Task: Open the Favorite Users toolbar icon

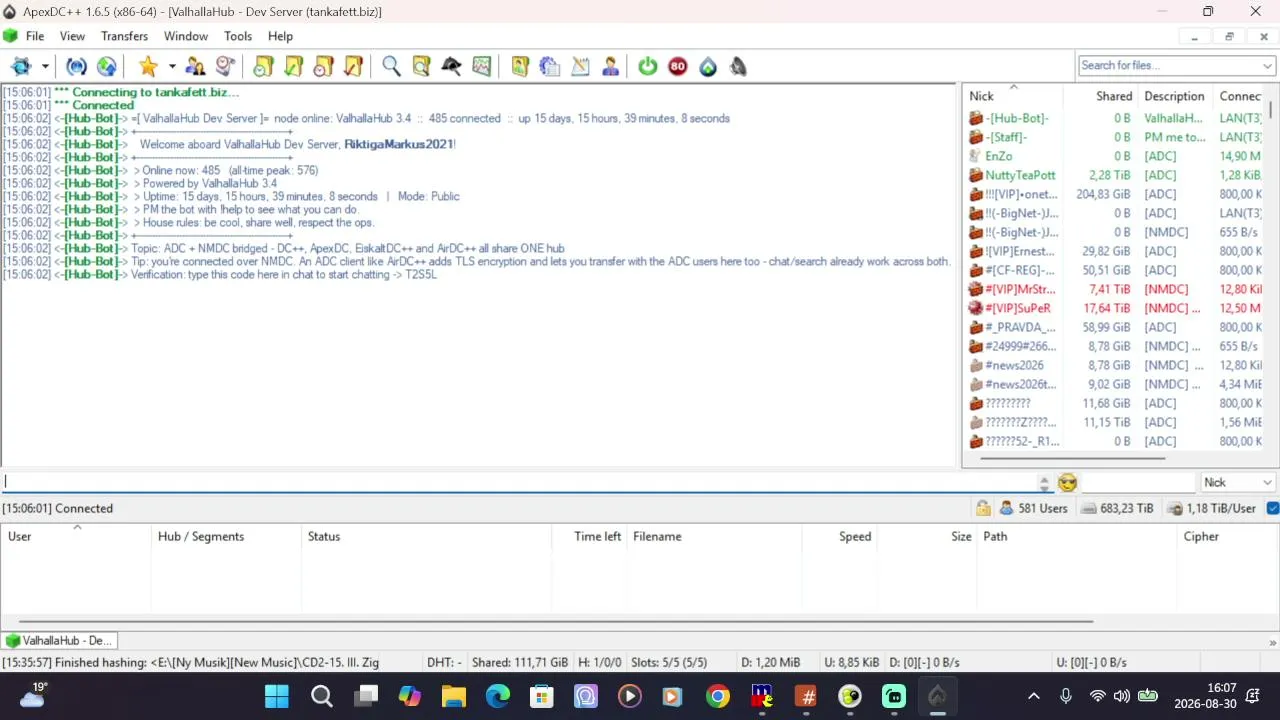Action: click(196, 67)
